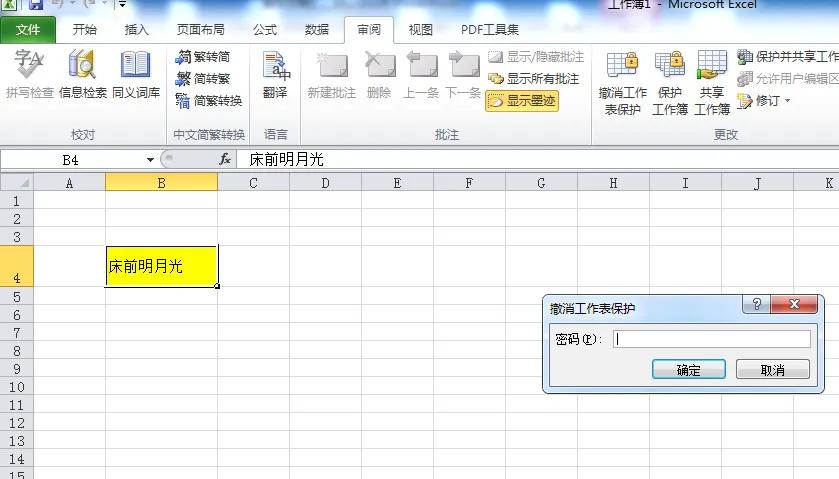Switch to Home (开始) tab

85,29
